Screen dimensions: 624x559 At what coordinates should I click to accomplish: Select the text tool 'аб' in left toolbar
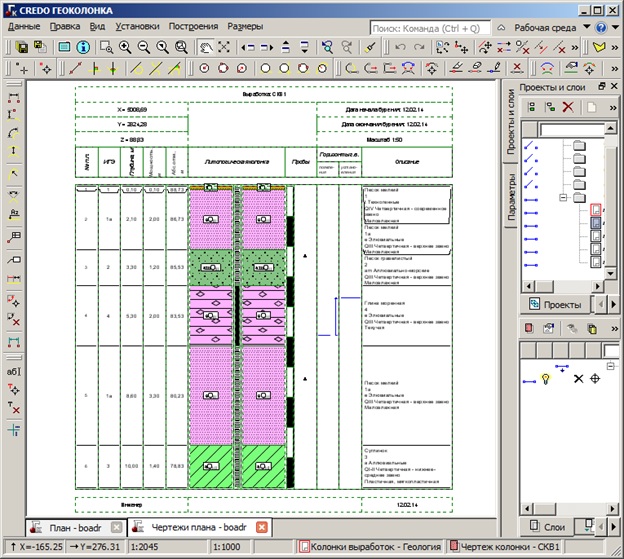tap(14, 372)
